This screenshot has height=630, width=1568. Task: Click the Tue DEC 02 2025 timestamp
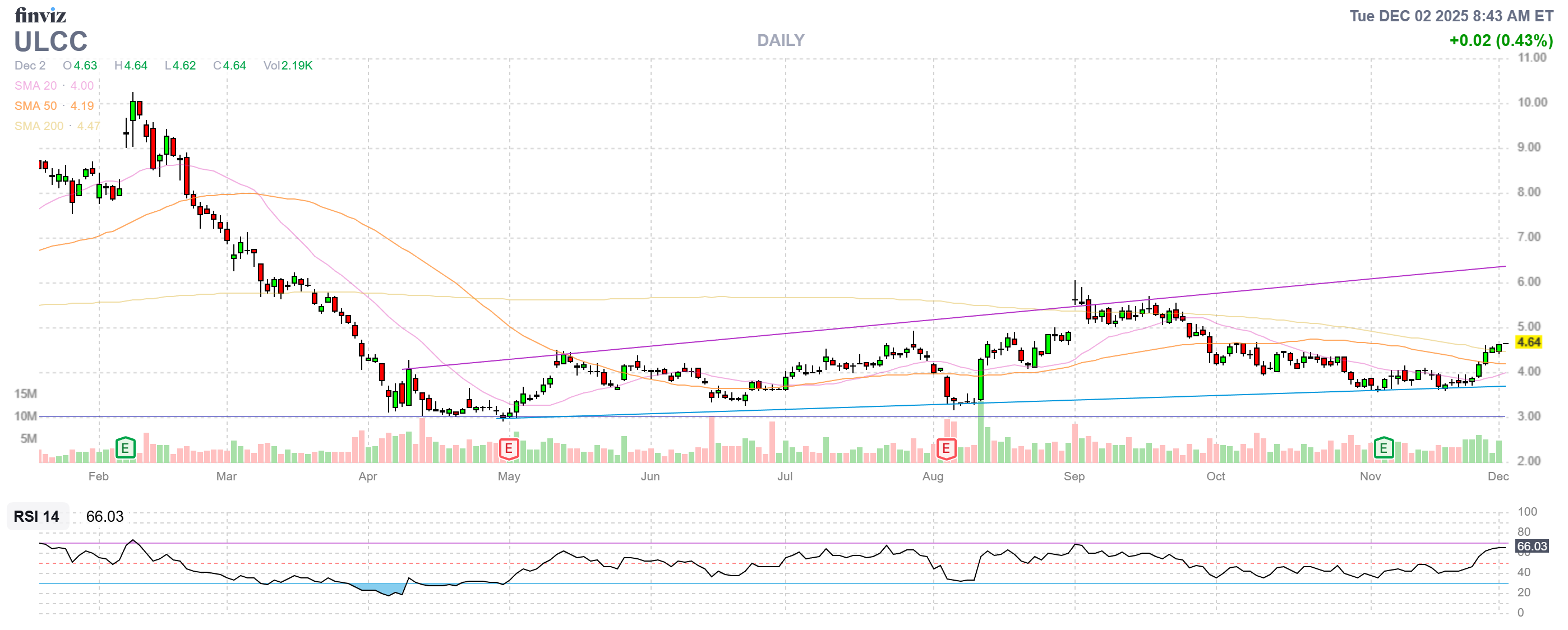(1451, 16)
